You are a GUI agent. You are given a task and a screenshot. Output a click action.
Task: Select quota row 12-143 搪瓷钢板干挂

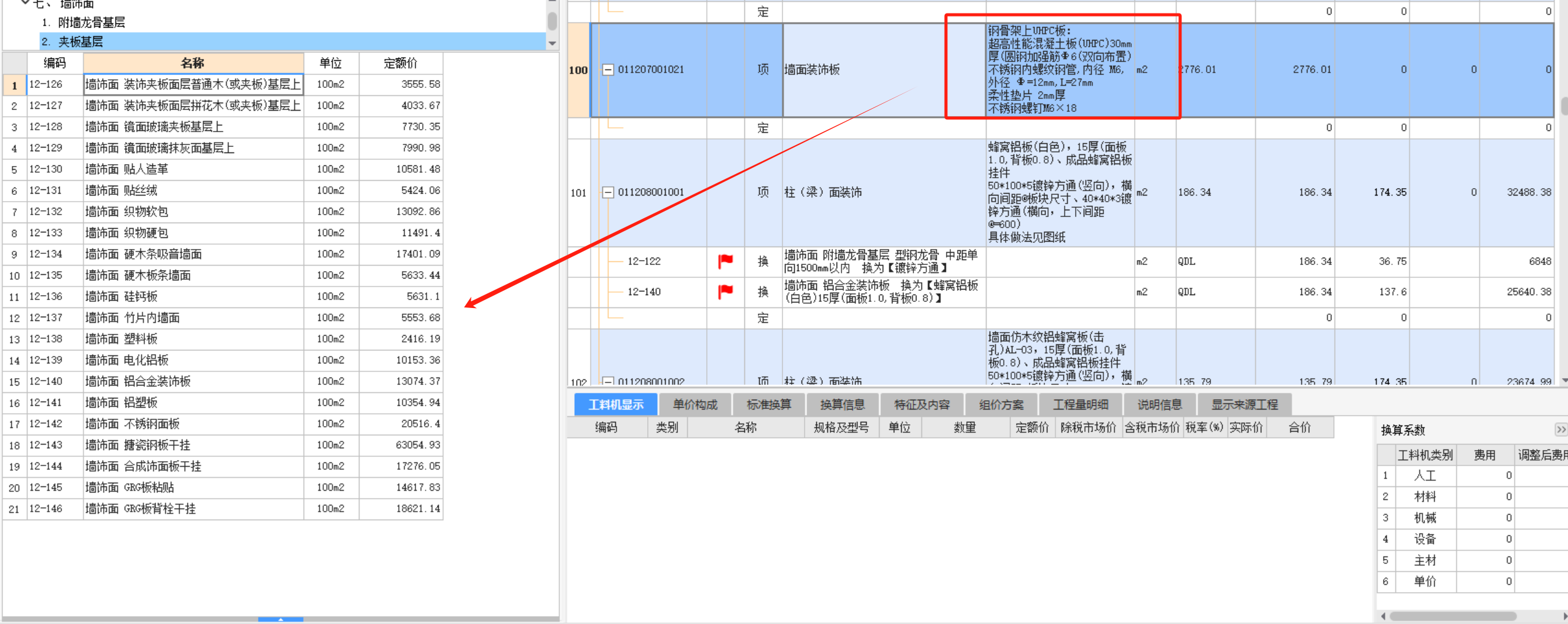point(223,445)
